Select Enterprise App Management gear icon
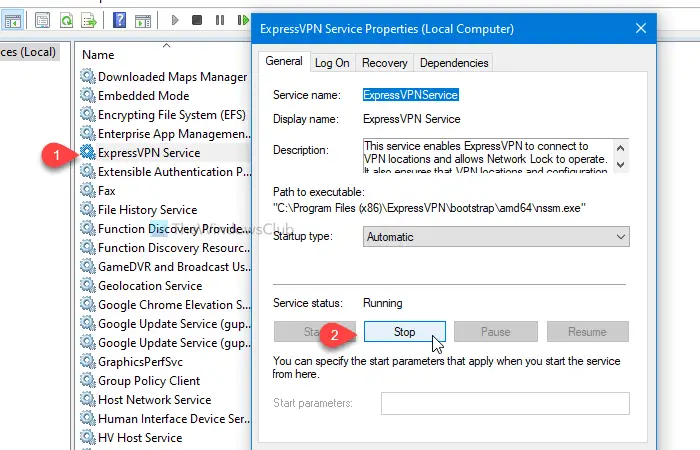 [x=88, y=133]
